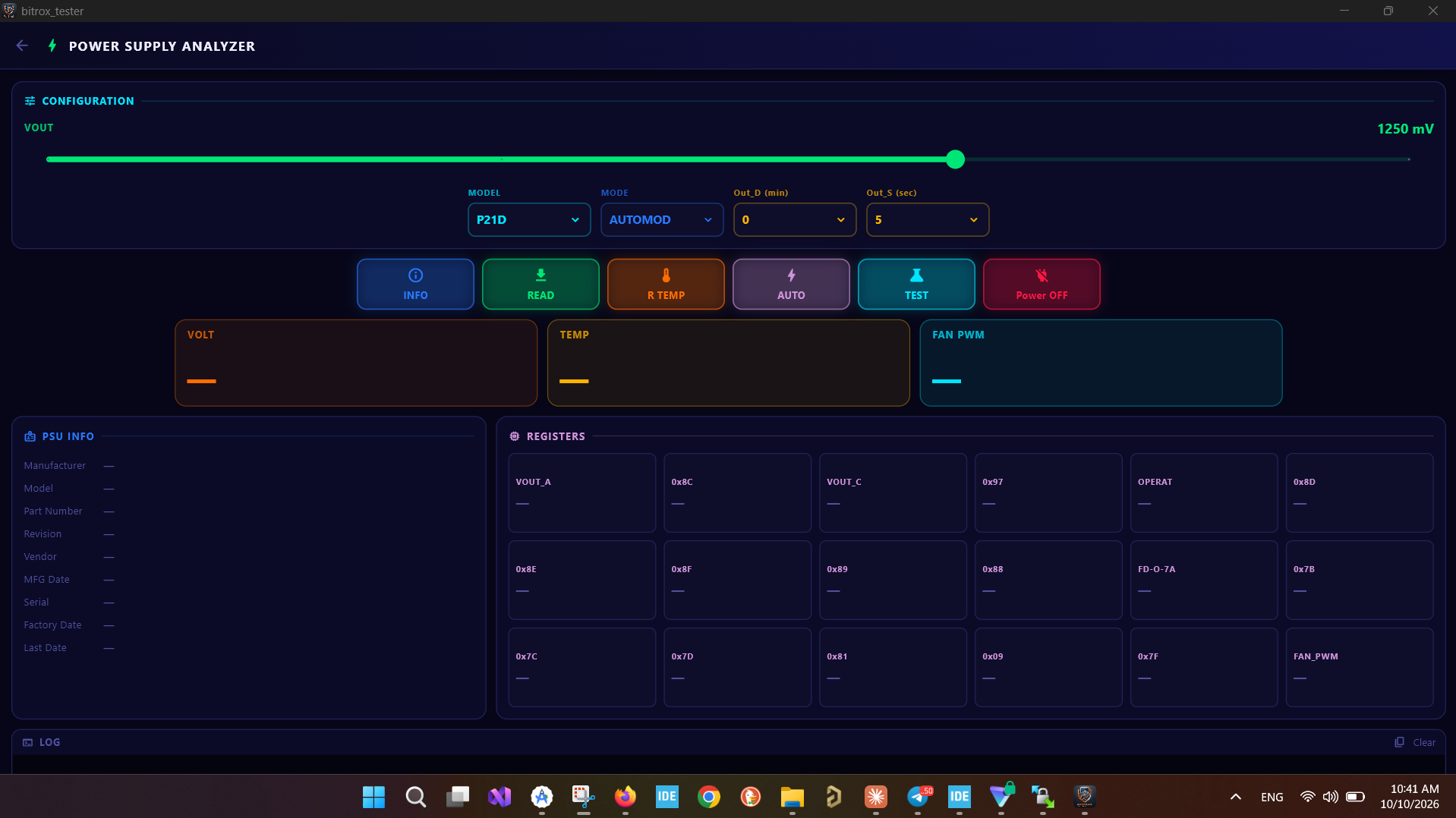The width and height of the screenshot is (1456, 818).
Task: Start AUTO mode button
Action: tap(791, 284)
